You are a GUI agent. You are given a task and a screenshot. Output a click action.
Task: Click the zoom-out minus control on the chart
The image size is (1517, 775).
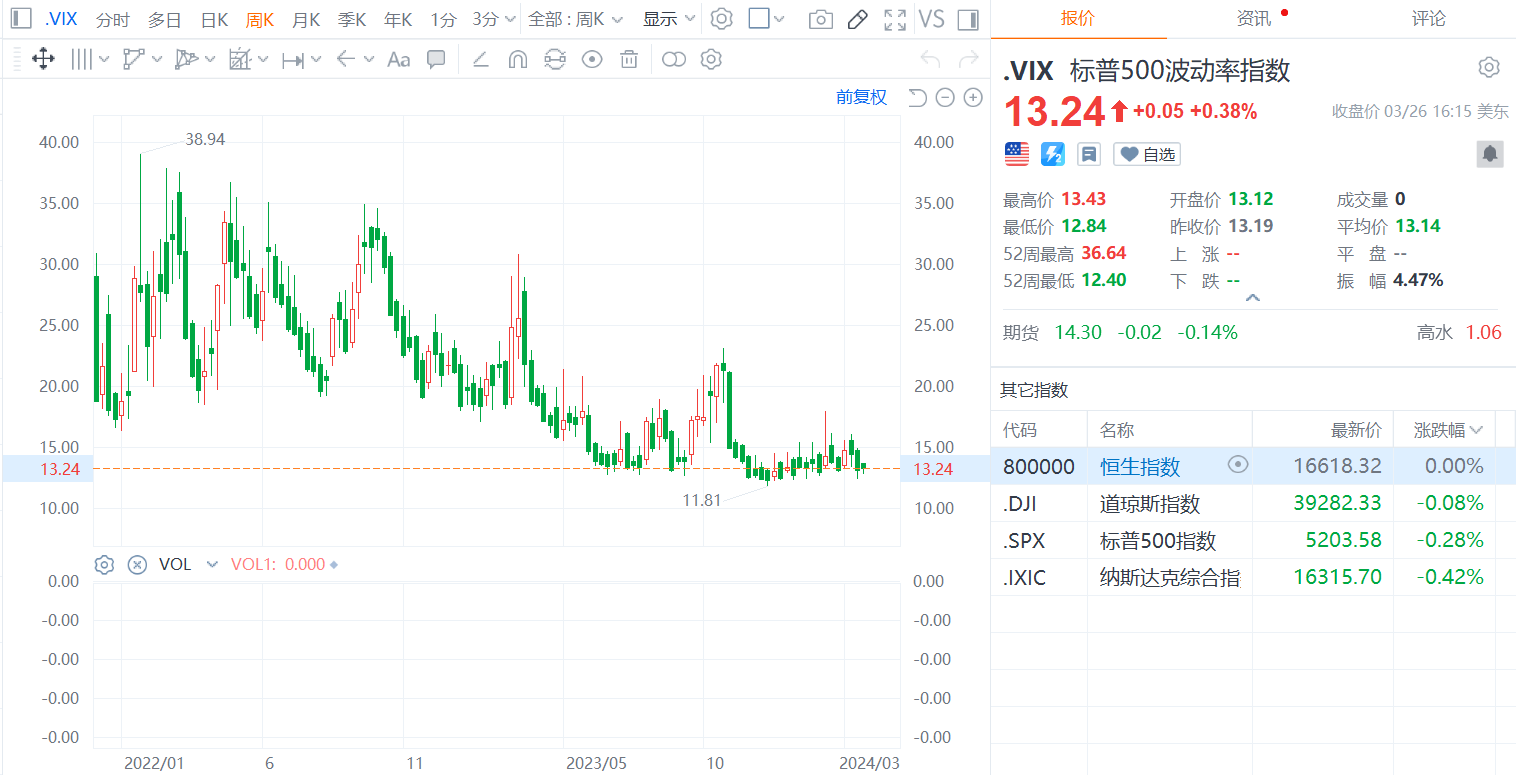click(944, 97)
